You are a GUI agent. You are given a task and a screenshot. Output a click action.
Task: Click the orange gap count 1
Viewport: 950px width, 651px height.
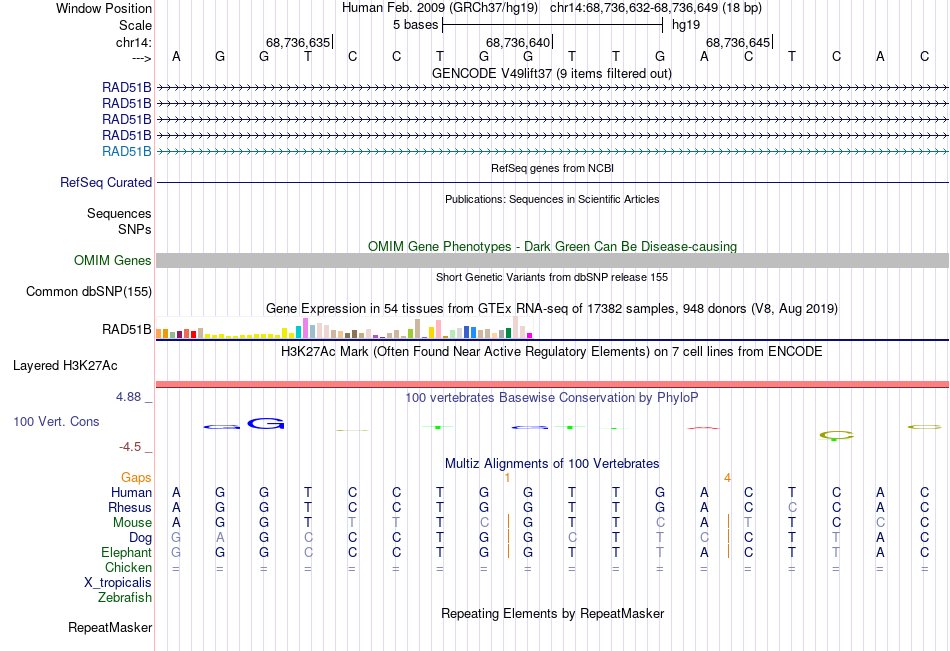(x=507, y=478)
